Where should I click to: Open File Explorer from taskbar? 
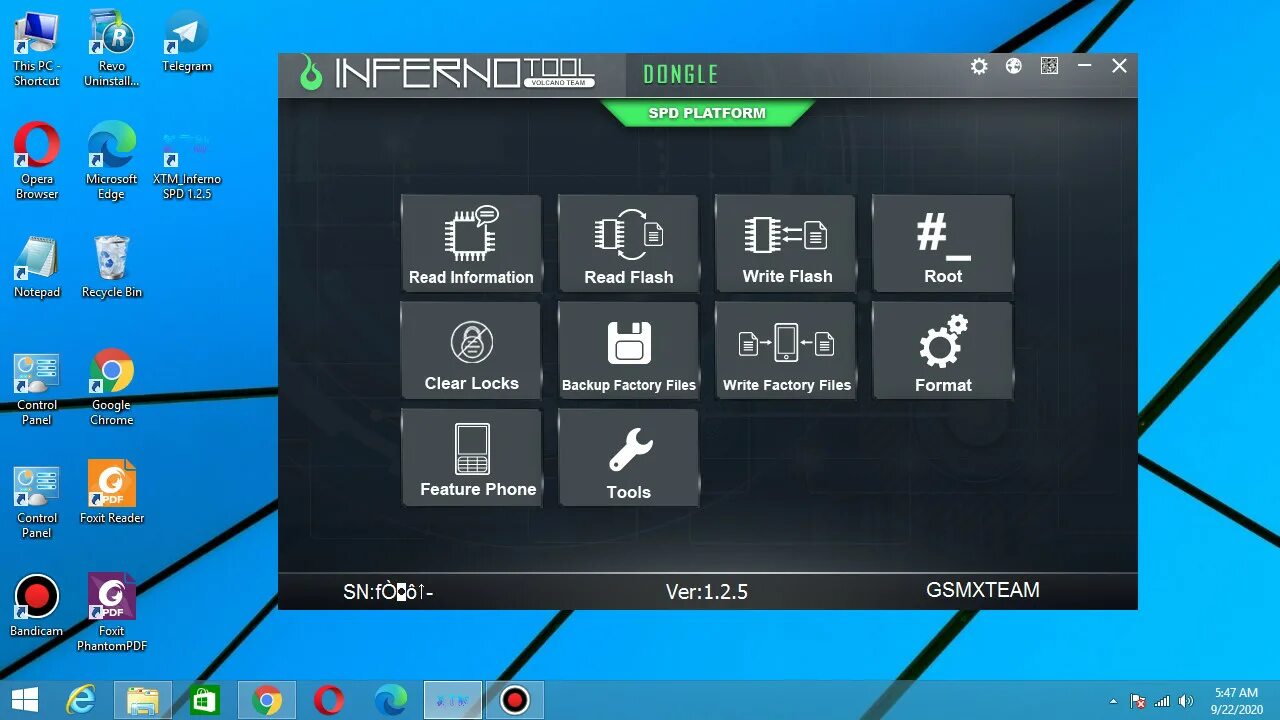pyautogui.click(x=143, y=700)
